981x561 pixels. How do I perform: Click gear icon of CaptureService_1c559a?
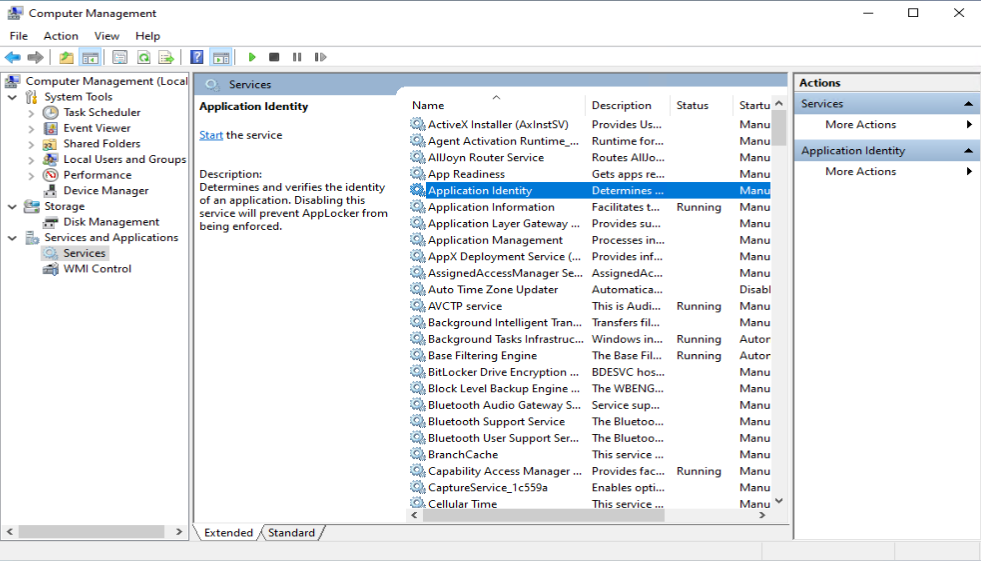[x=417, y=487]
